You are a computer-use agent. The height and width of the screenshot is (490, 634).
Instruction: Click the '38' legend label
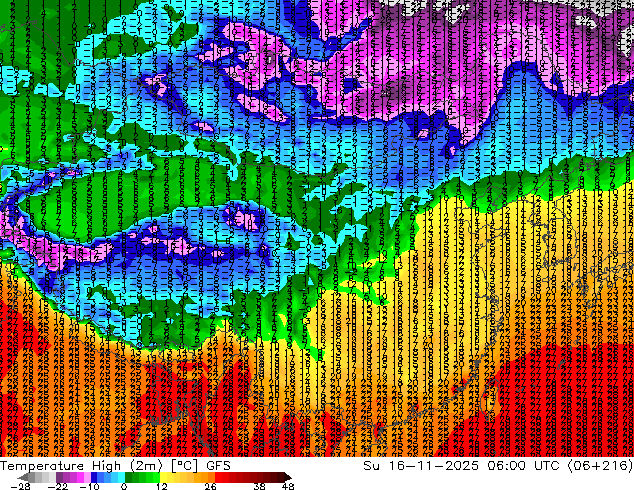259,486
